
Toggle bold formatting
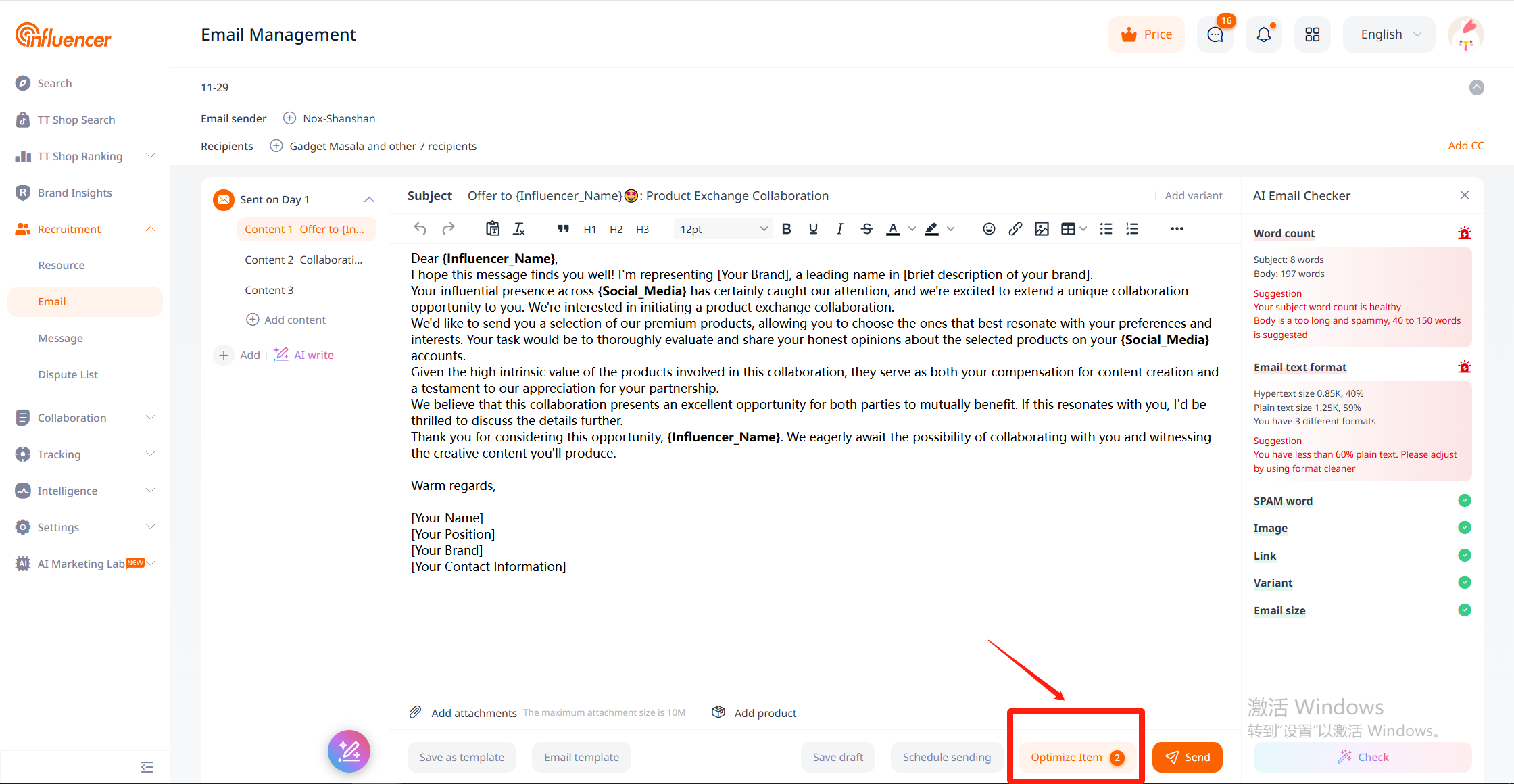point(786,229)
